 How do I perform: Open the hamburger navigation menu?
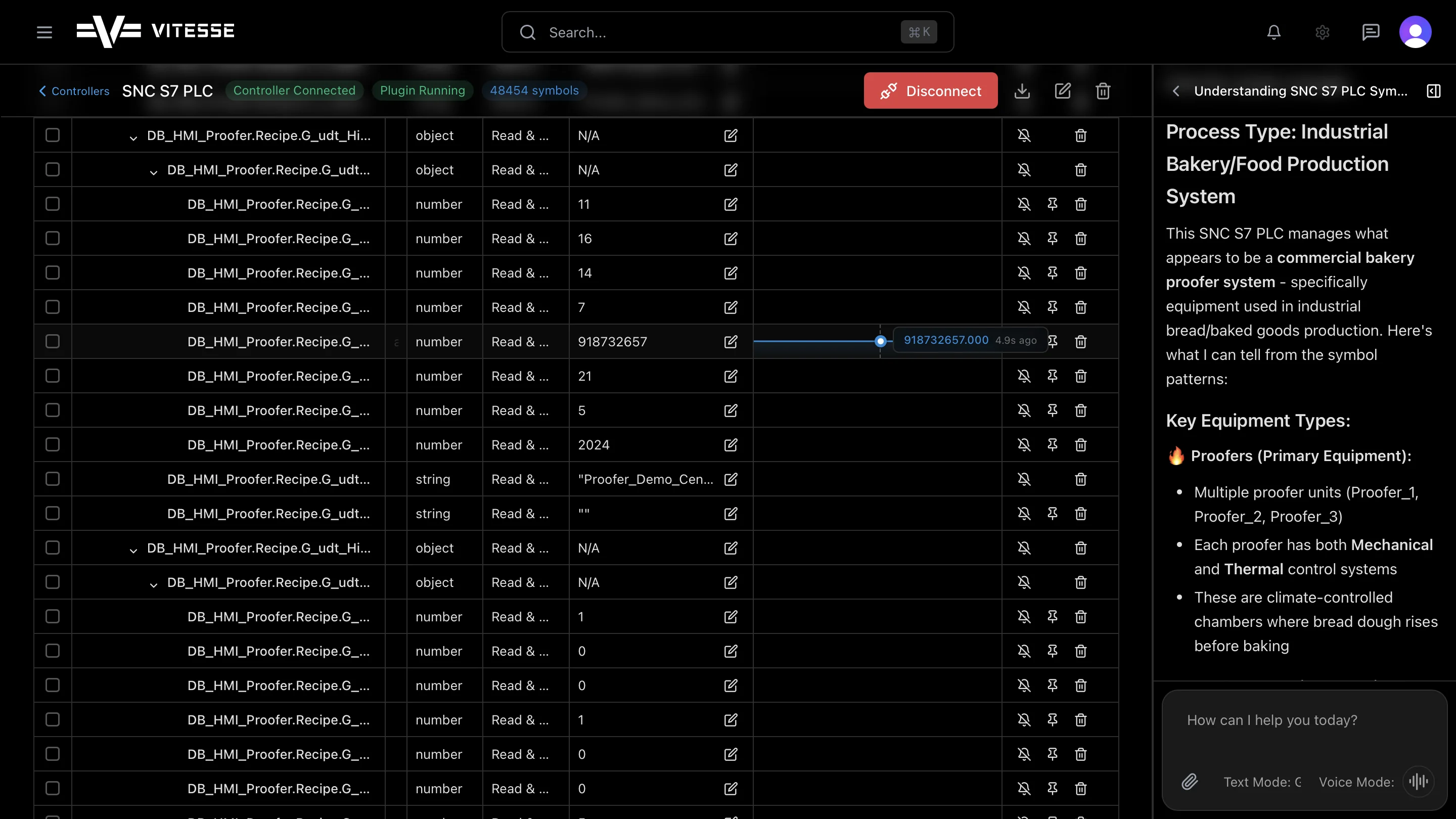44,32
